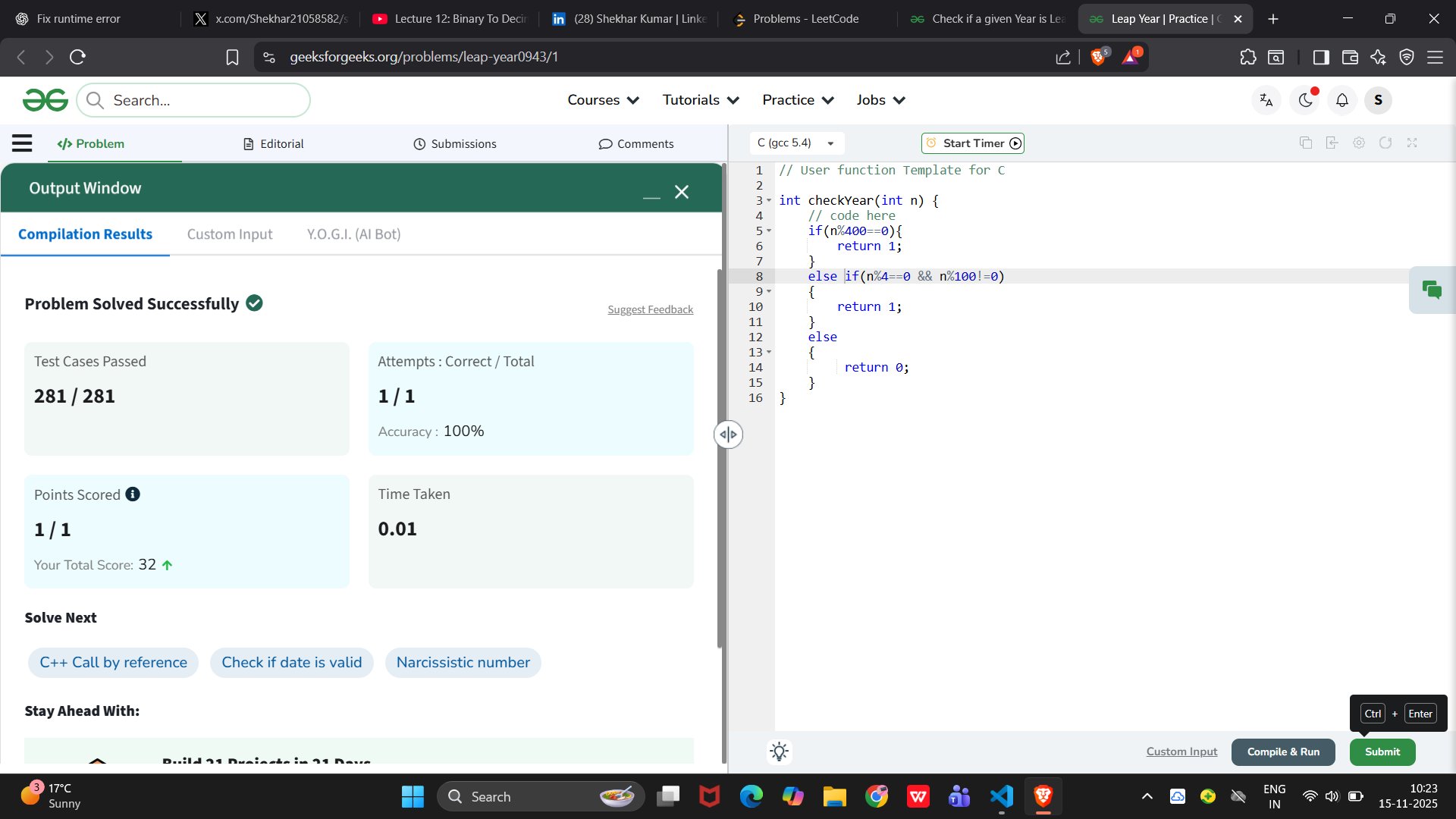Image resolution: width=1456 pixels, height=819 pixels.
Task: Click the Suggest Feedback link
Action: tap(650, 309)
